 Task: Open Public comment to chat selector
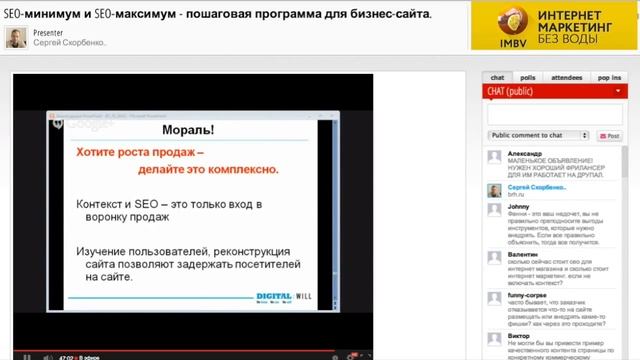[538, 135]
